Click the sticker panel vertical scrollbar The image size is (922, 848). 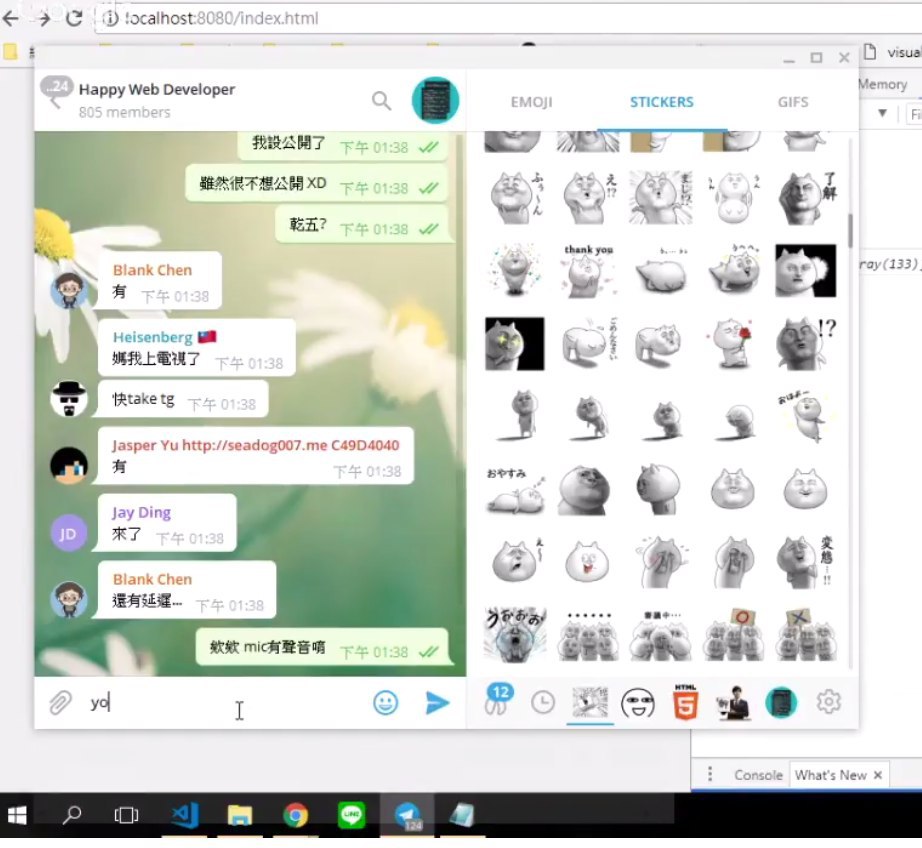850,230
